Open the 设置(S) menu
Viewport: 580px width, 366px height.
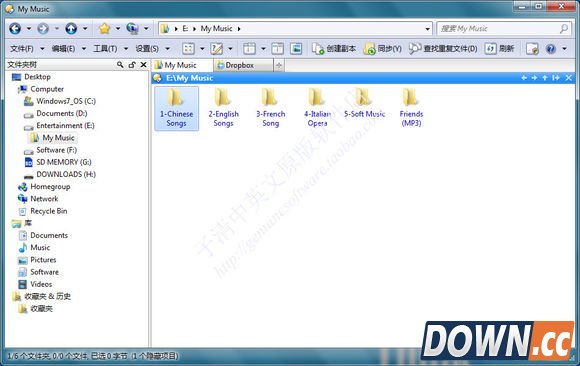pos(147,48)
